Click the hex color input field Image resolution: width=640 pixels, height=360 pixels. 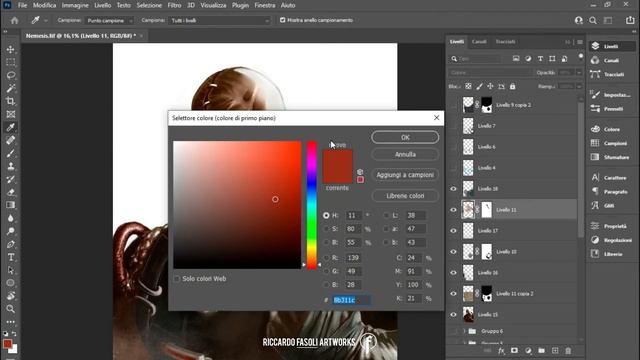(351, 300)
